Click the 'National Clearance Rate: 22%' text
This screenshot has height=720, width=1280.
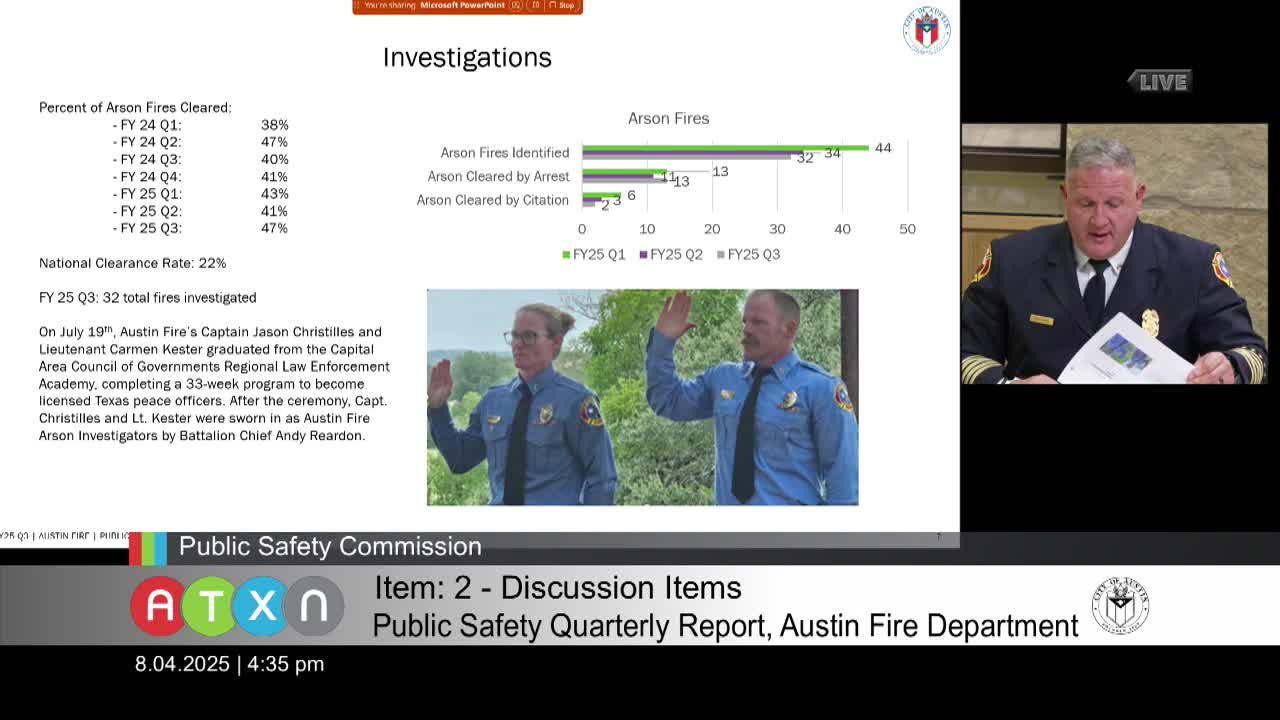pyautogui.click(x=132, y=263)
